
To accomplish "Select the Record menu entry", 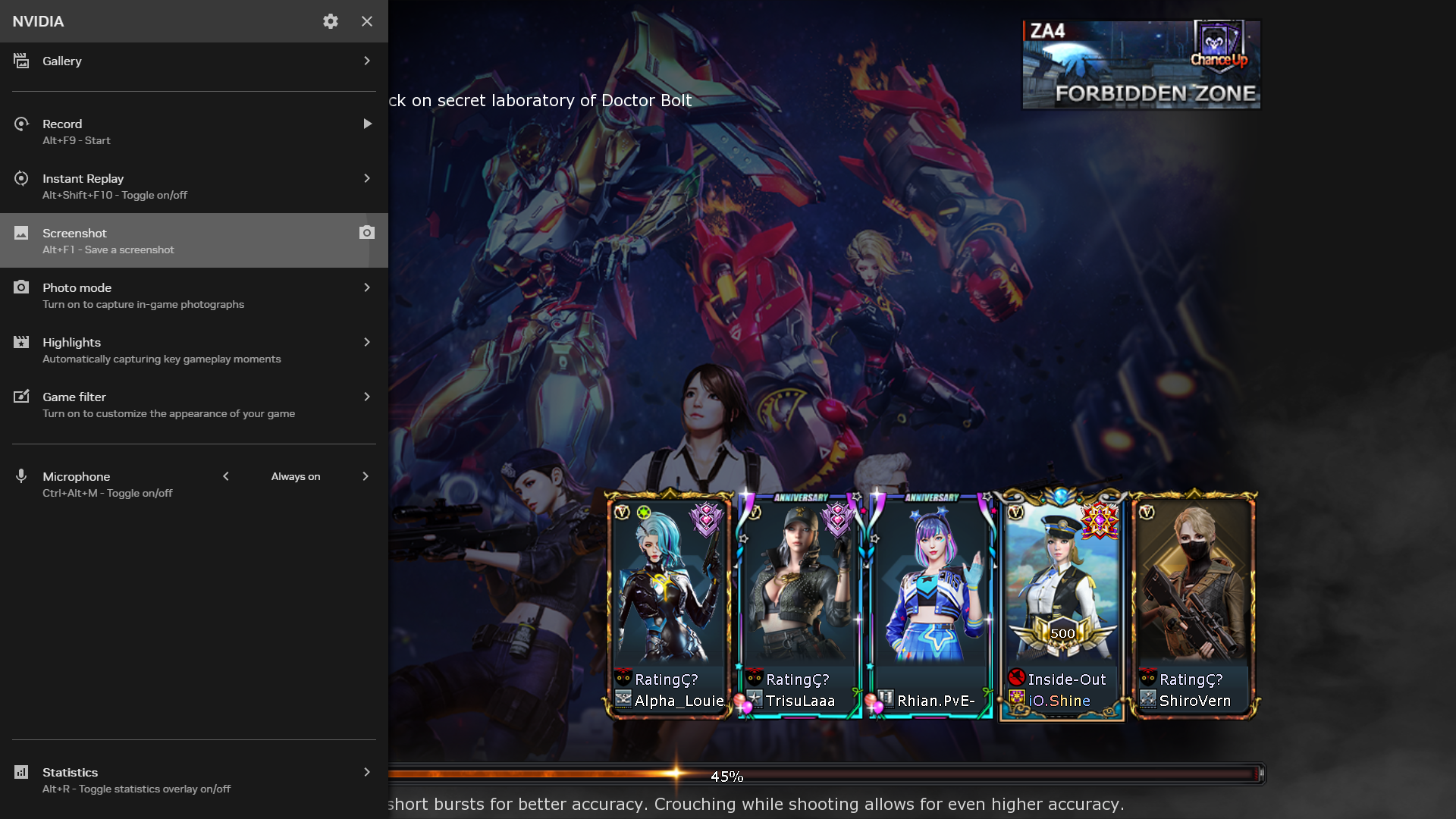I will click(x=194, y=131).
